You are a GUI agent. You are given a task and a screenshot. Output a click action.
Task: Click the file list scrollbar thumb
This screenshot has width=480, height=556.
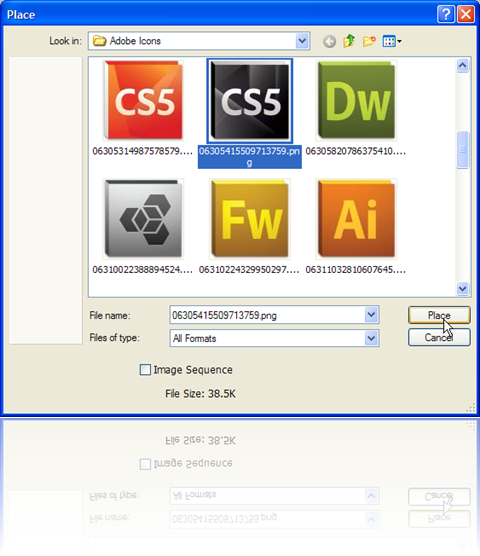[462, 150]
